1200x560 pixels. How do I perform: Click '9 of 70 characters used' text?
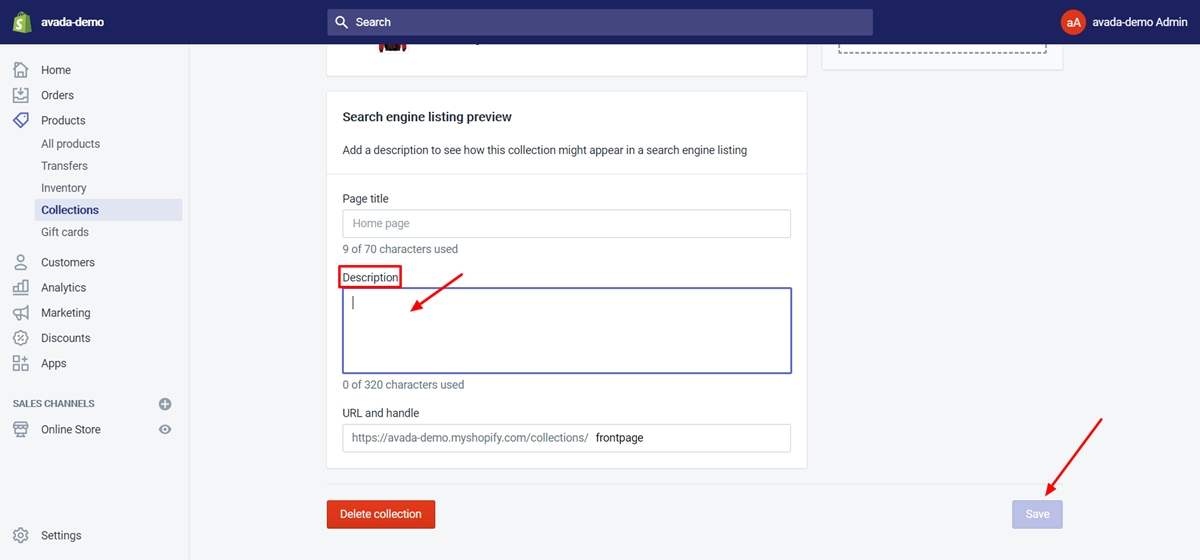[400, 249]
